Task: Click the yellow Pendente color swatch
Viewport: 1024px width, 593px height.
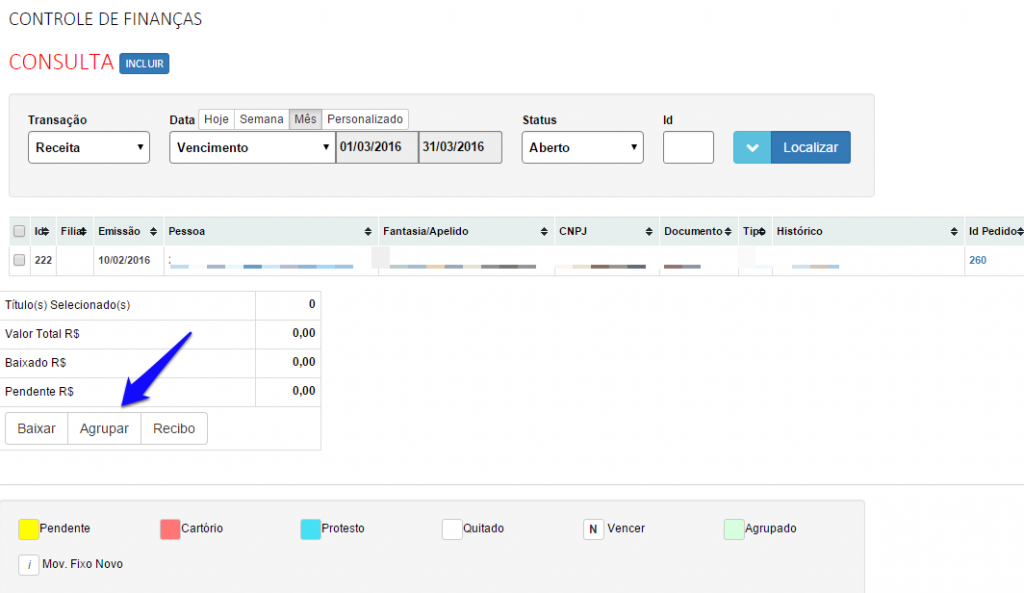Action: pyautogui.click(x=29, y=529)
